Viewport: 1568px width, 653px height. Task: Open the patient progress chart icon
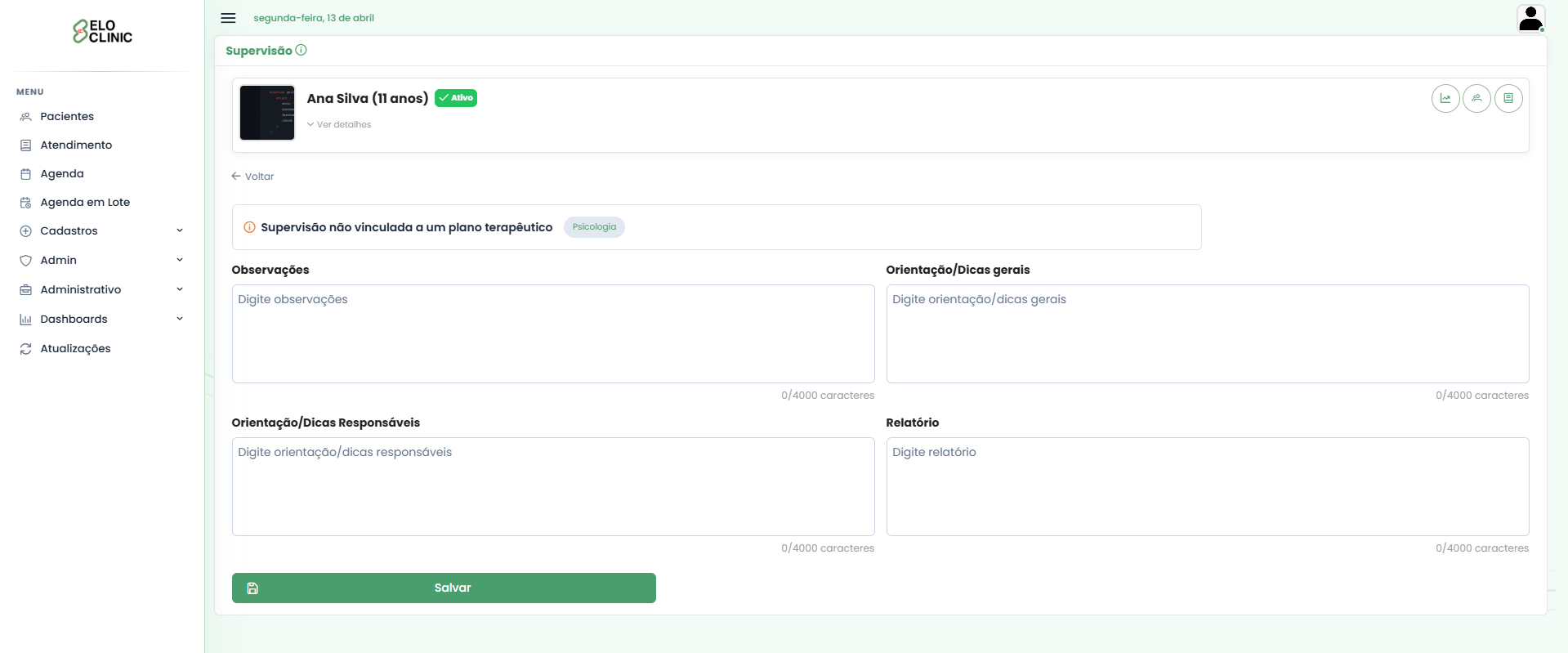[x=1445, y=99]
